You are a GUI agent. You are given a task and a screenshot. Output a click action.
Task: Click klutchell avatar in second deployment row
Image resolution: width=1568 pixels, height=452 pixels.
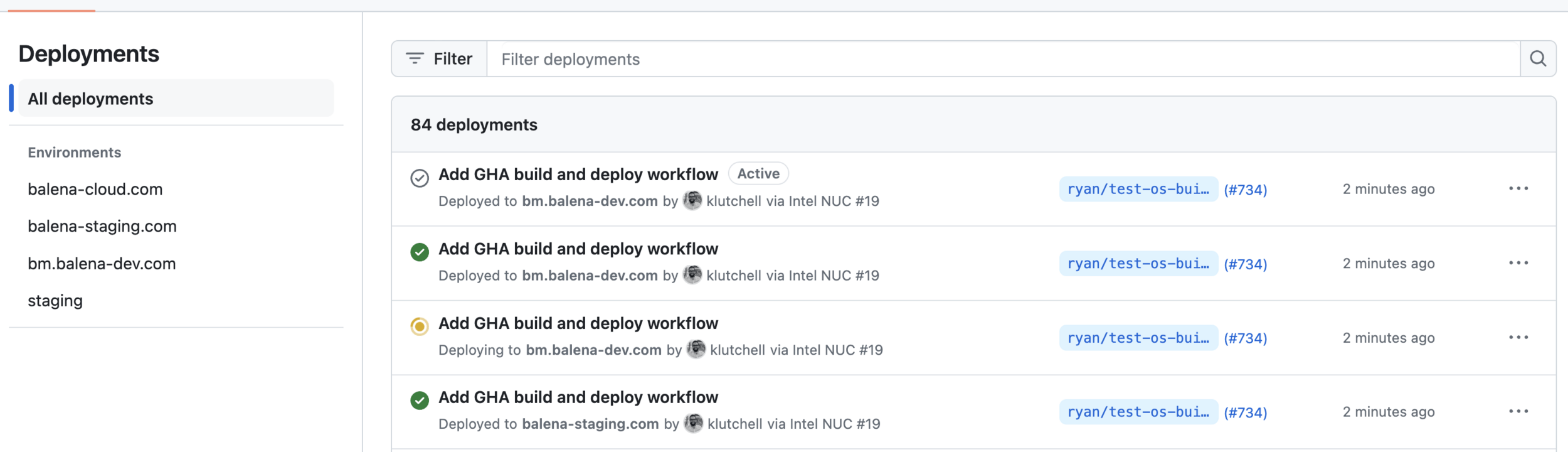pyautogui.click(x=692, y=274)
